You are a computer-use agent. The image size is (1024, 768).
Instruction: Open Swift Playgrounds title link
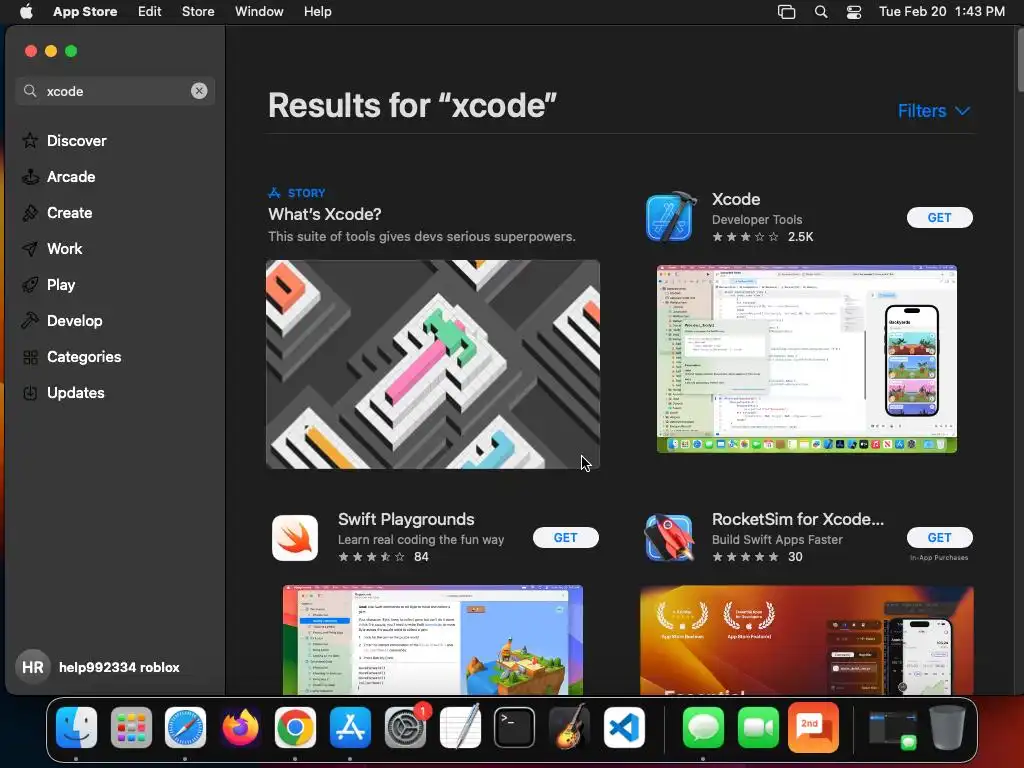406,519
